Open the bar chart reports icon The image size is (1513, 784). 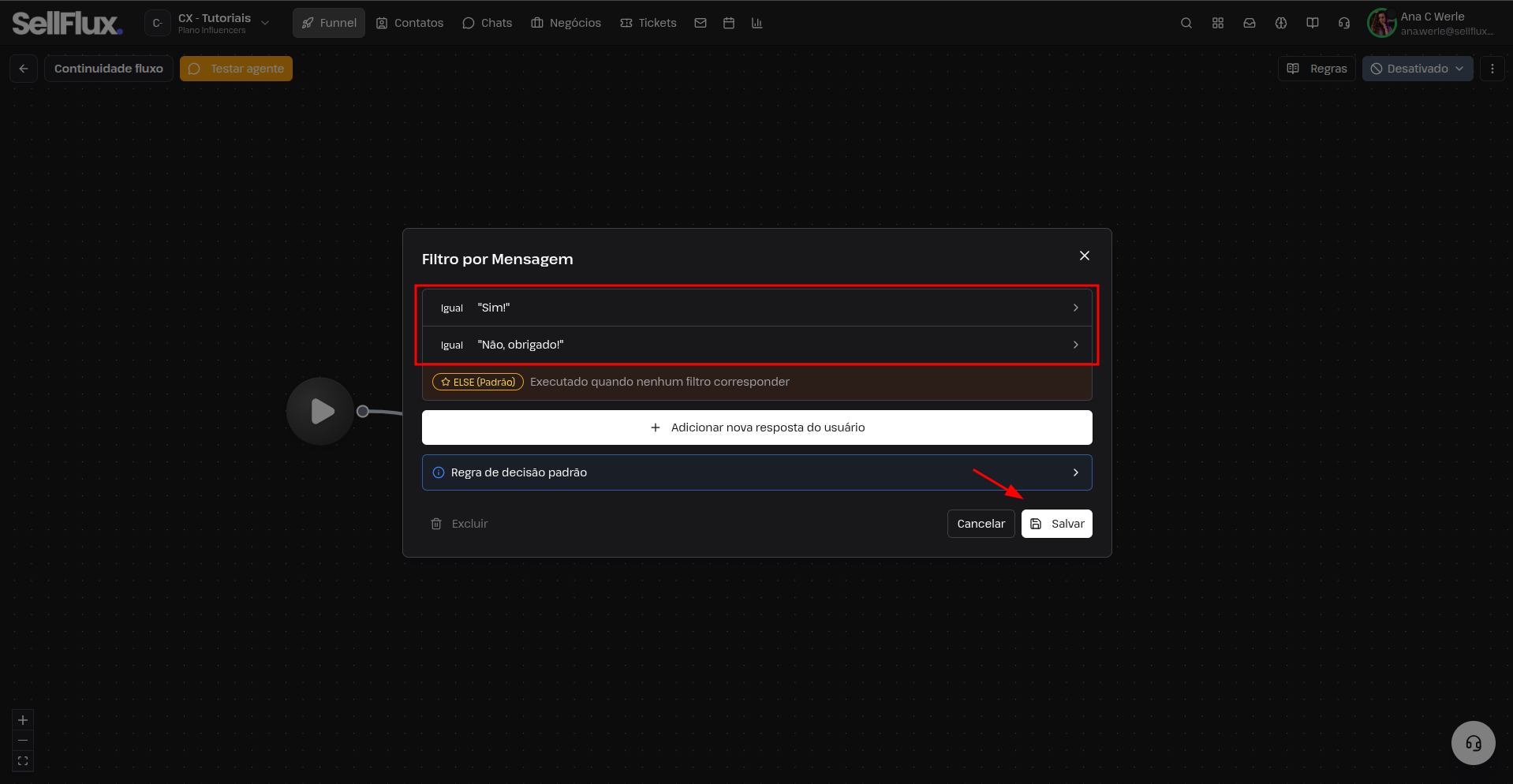coord(757,23)
